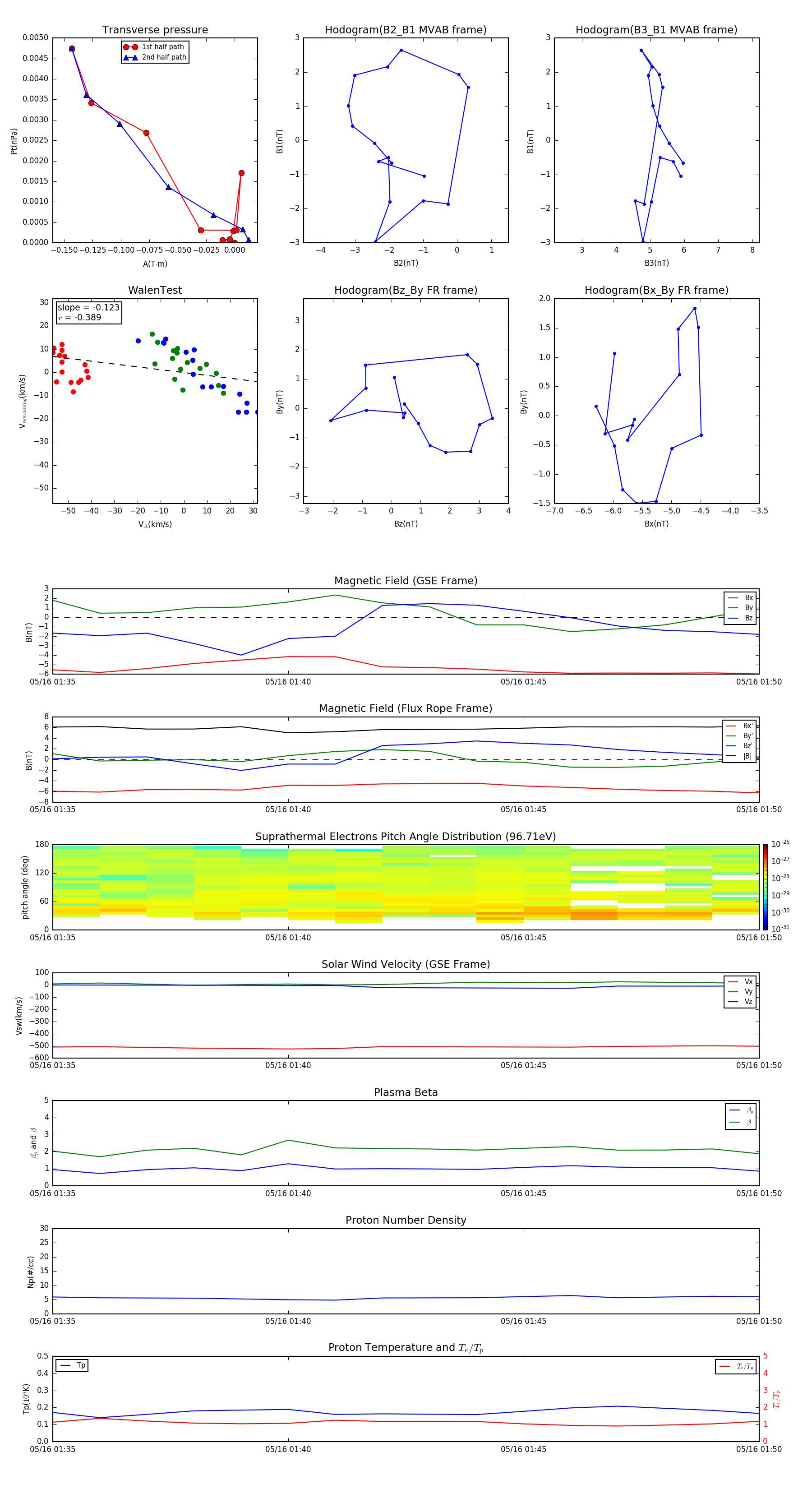812x1489 pixels.
Task: Click the 'Bz(nT)' x-axis label
Action: point(406,524)
